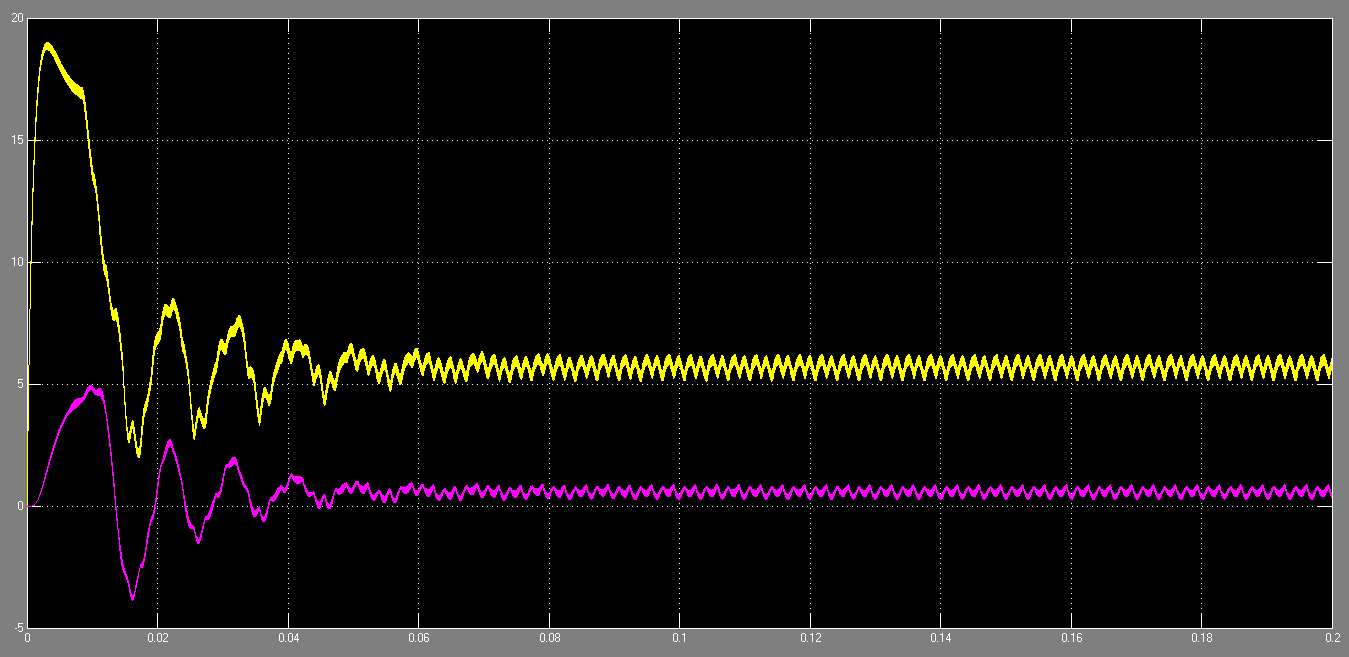Click magenta steady-state signal at time 0.16
Viewport: 1349px width, 657px height.
[1071, 492]
